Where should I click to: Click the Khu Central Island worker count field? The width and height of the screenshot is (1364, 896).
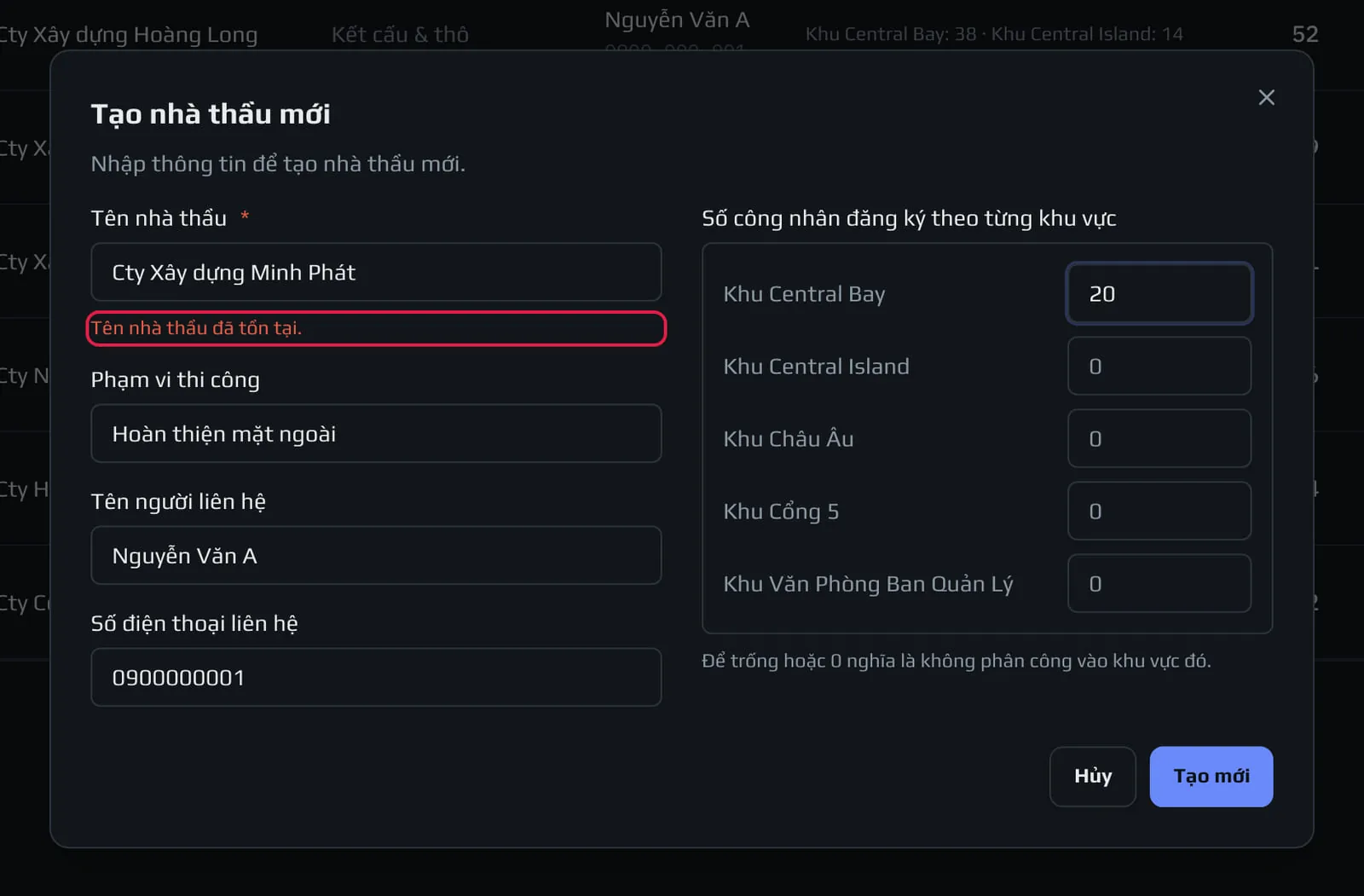pos(1159,366)
